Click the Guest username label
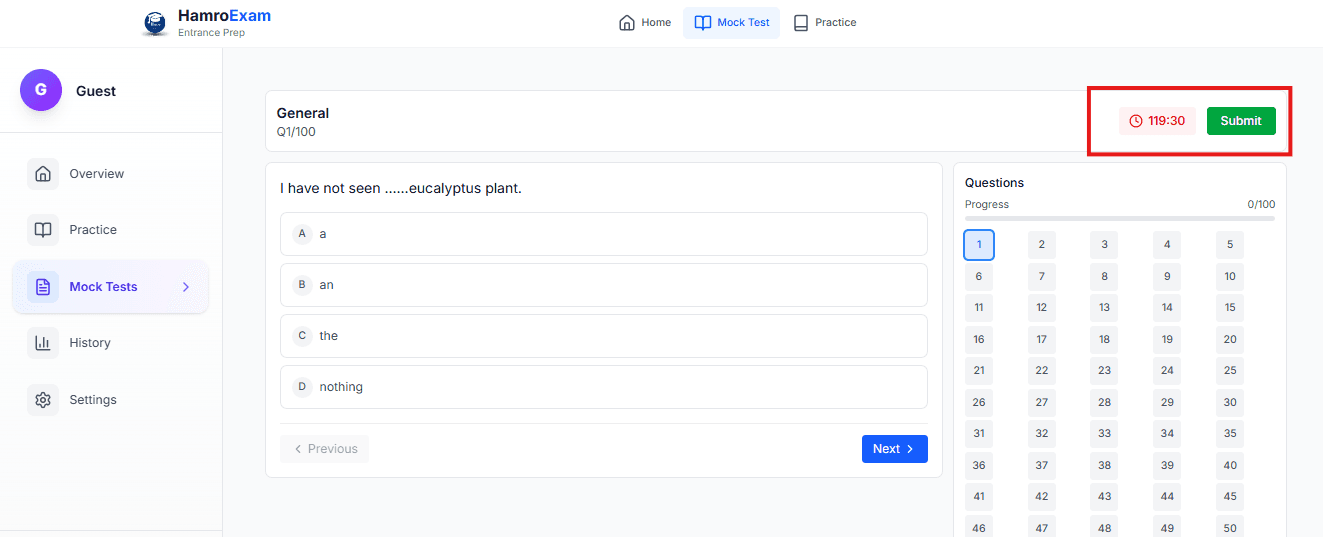The image size is (1323, 537). click(x=96, y=91)
